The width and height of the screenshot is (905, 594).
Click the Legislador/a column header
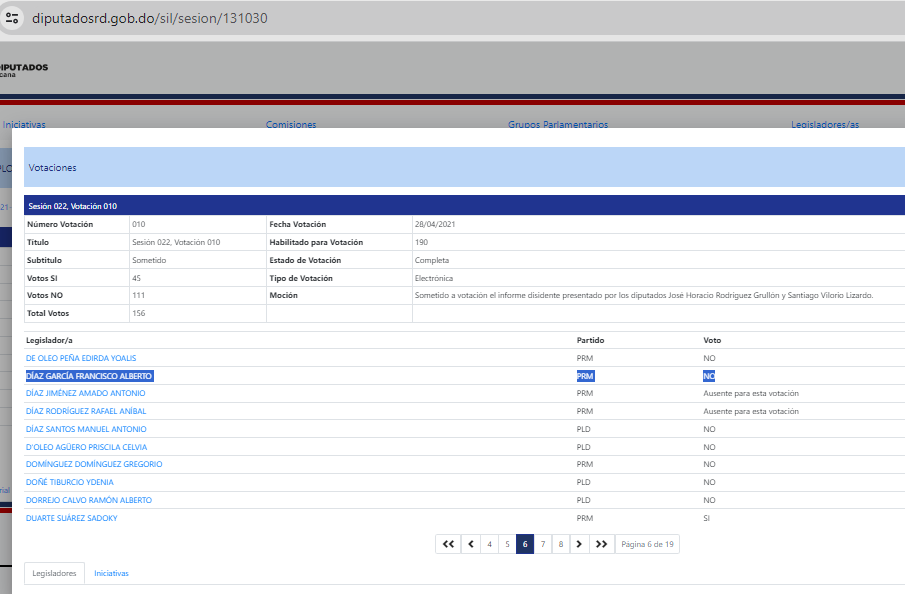pos(49,340)
